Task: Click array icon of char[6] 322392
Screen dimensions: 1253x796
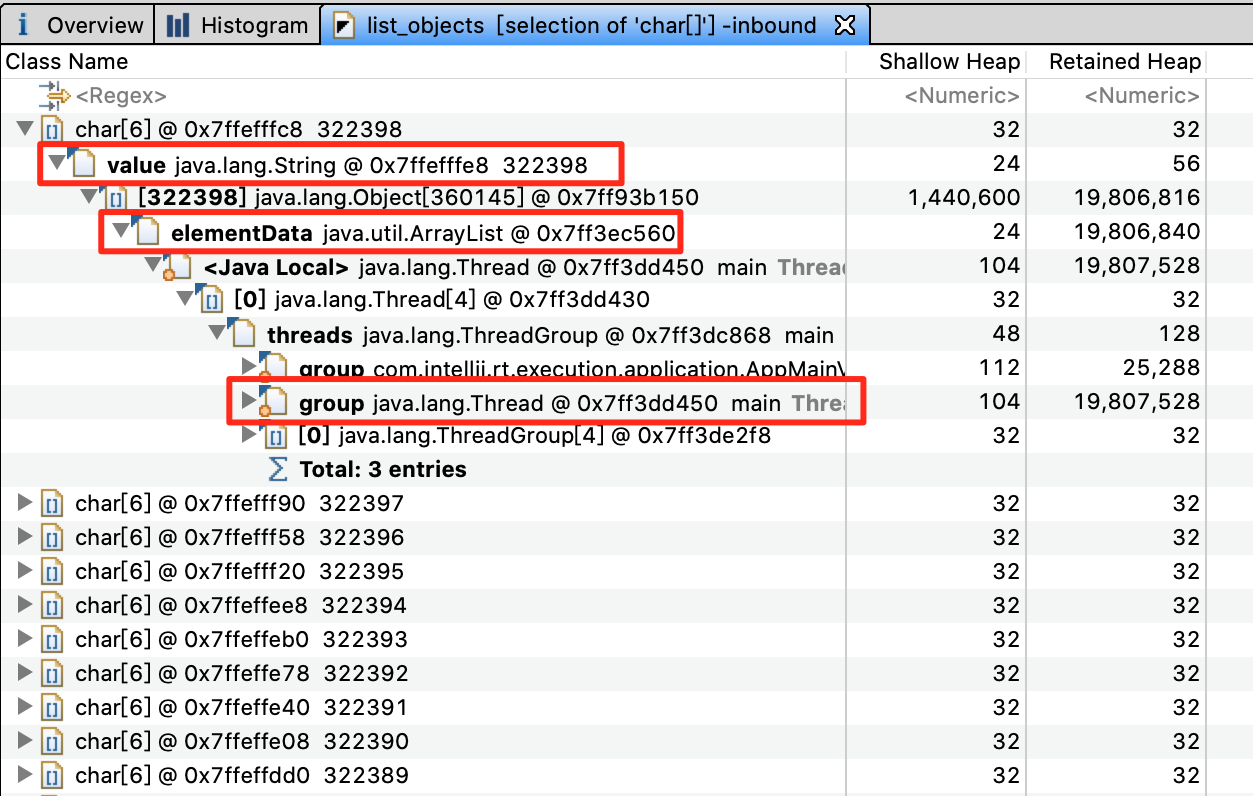Action: [x=52, y=673]
